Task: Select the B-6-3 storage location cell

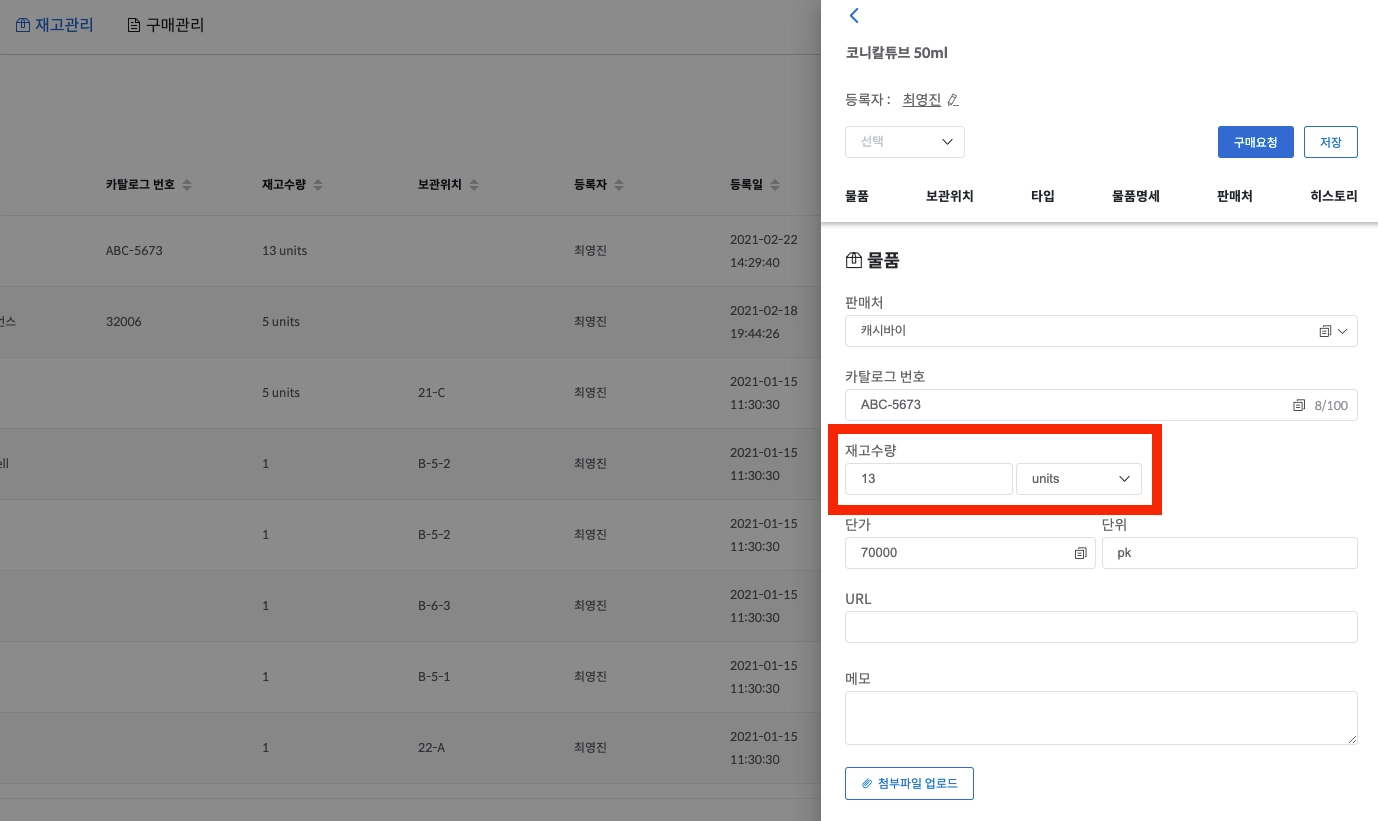Action: 434,606
